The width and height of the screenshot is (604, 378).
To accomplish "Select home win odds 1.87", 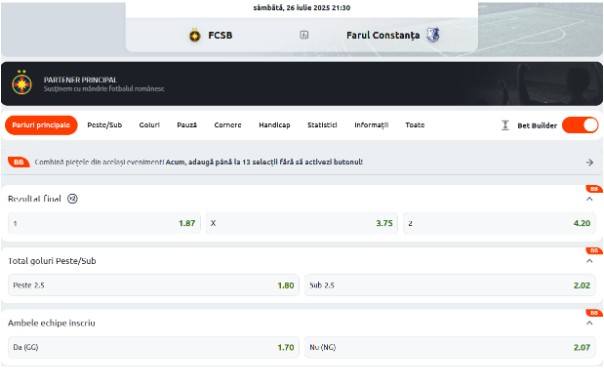I will click(104, 223).
